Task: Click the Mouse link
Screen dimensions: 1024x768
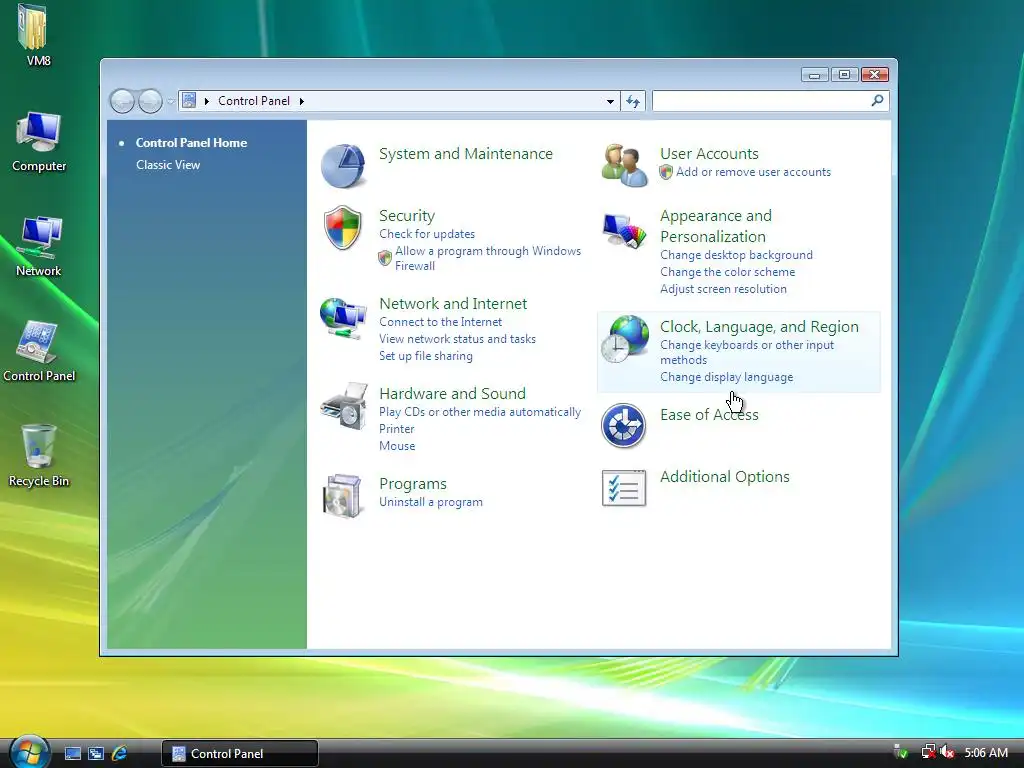Action: [397, 446]
